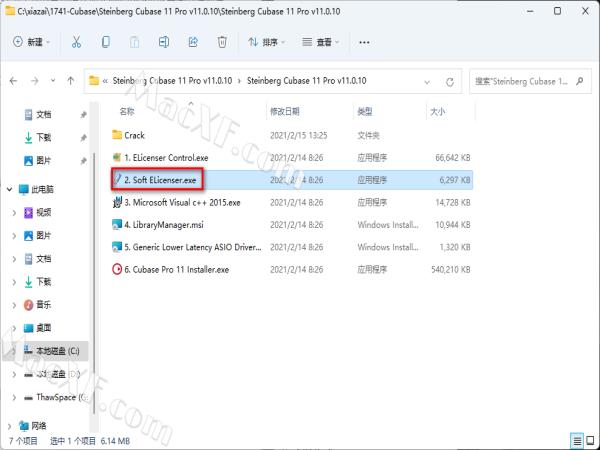Select the Crack folder
The width and height of the screenshot is (600, 450).
click(x=292, y=135)
